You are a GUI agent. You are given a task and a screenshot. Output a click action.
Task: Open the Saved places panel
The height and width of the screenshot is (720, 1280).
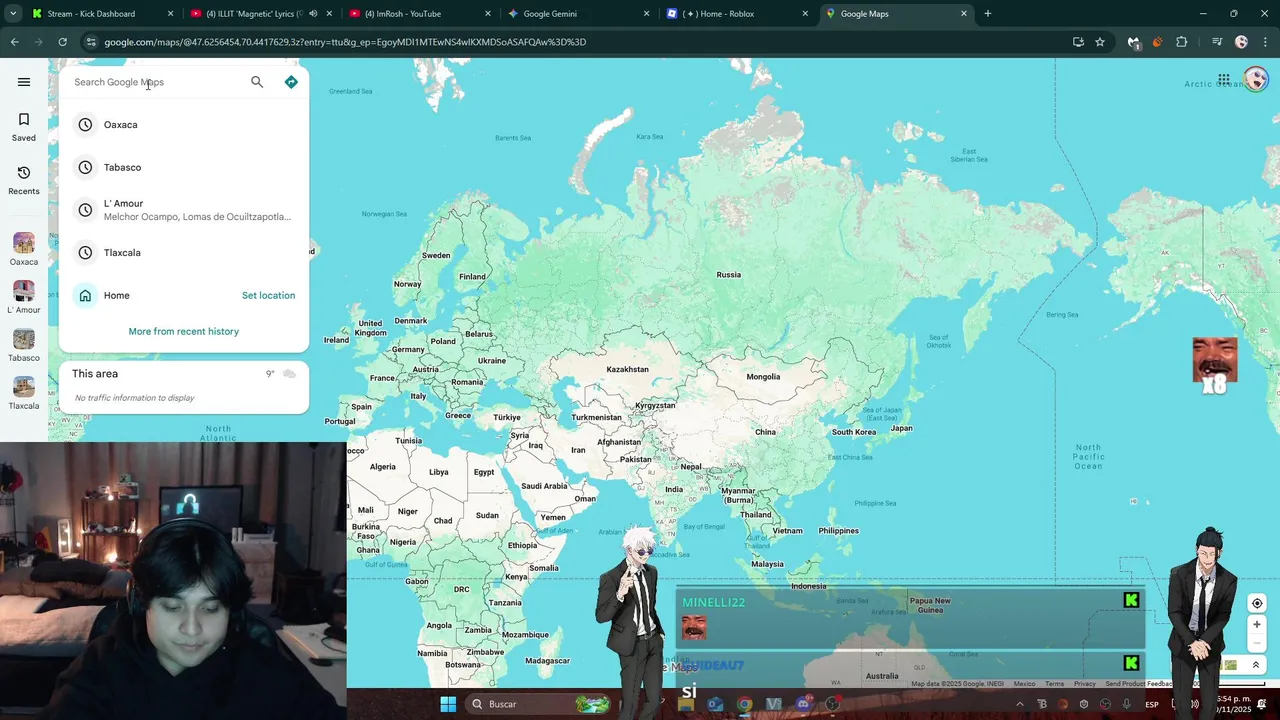tap(24, 127)
